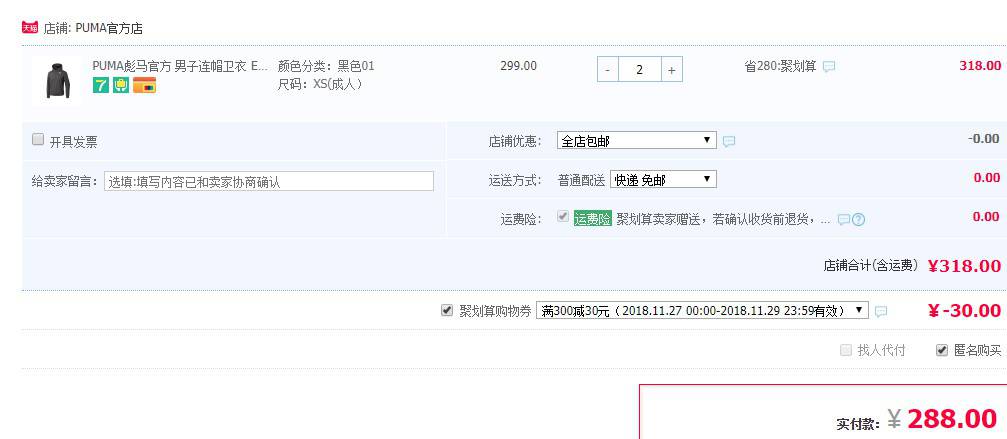Screen dimensions: 1007x439
Task: Open the comment bubble beside 运费险 description
Action: click(844, 220)
